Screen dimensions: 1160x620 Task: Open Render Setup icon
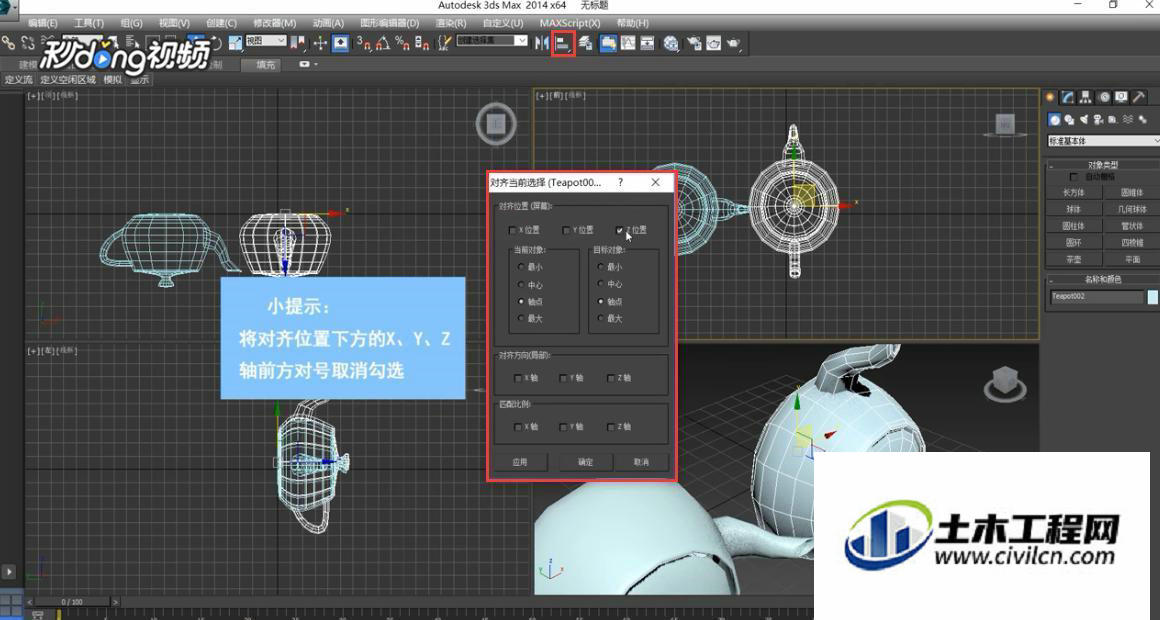(694, 44)
